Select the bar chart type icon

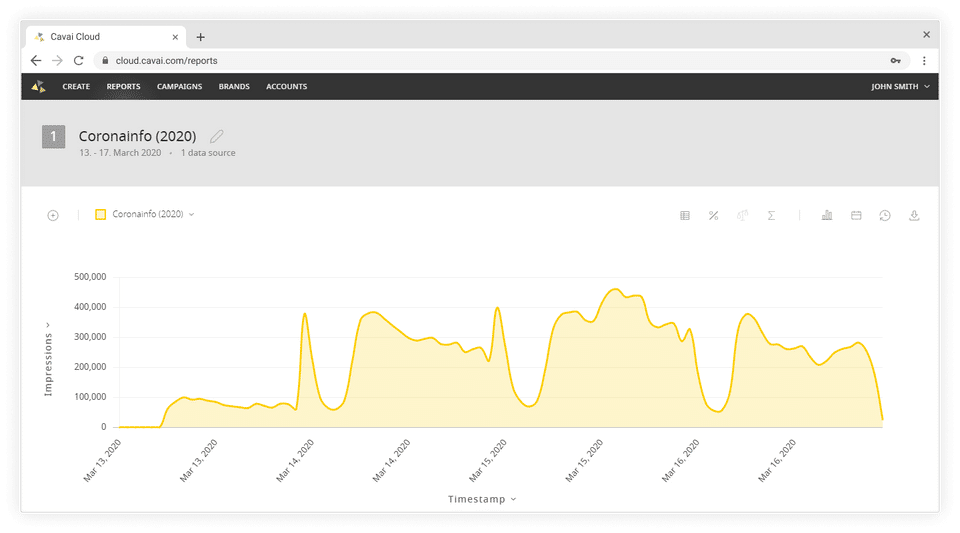[827, 215]
